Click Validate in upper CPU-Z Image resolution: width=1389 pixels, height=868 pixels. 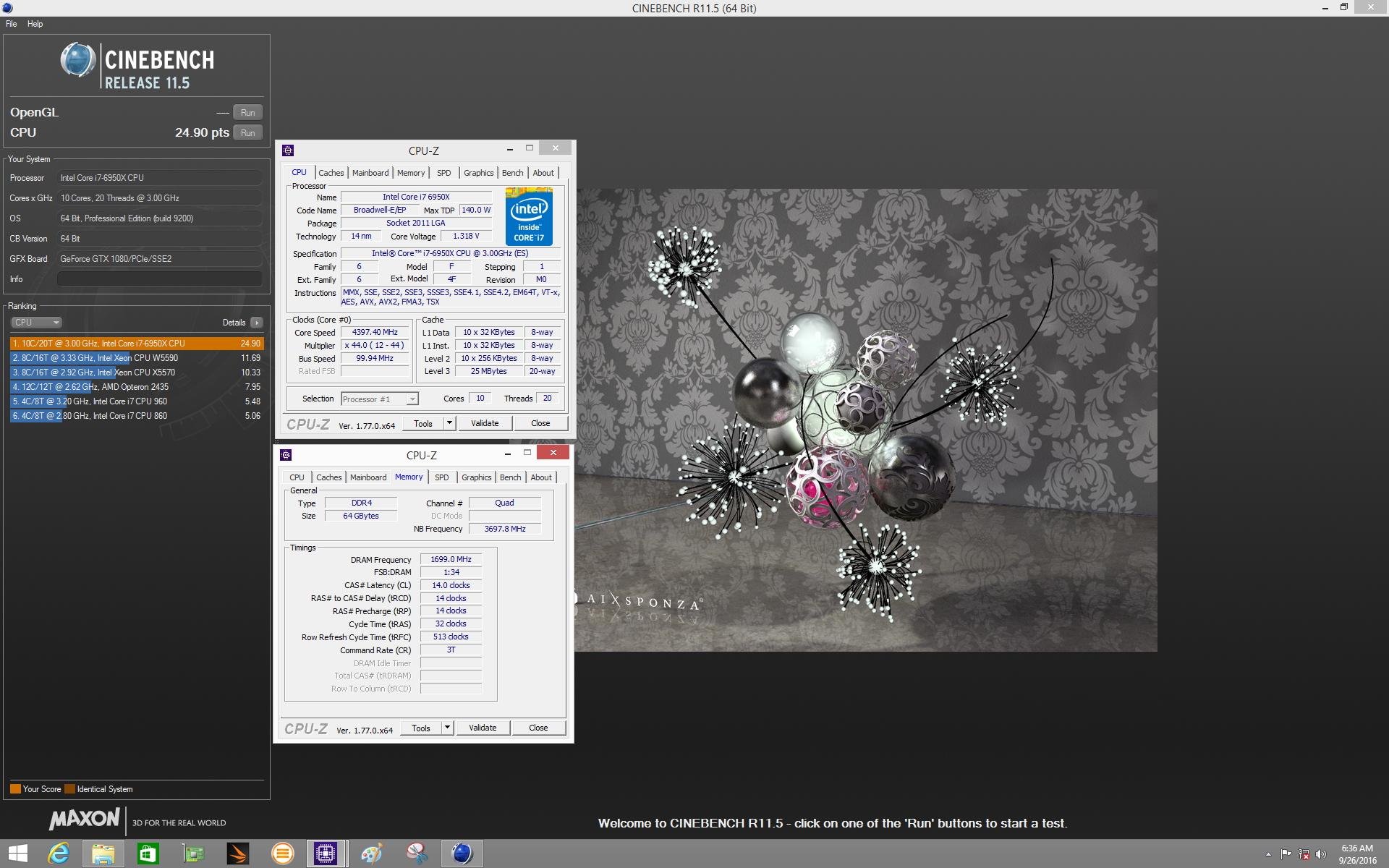[485, 424]
